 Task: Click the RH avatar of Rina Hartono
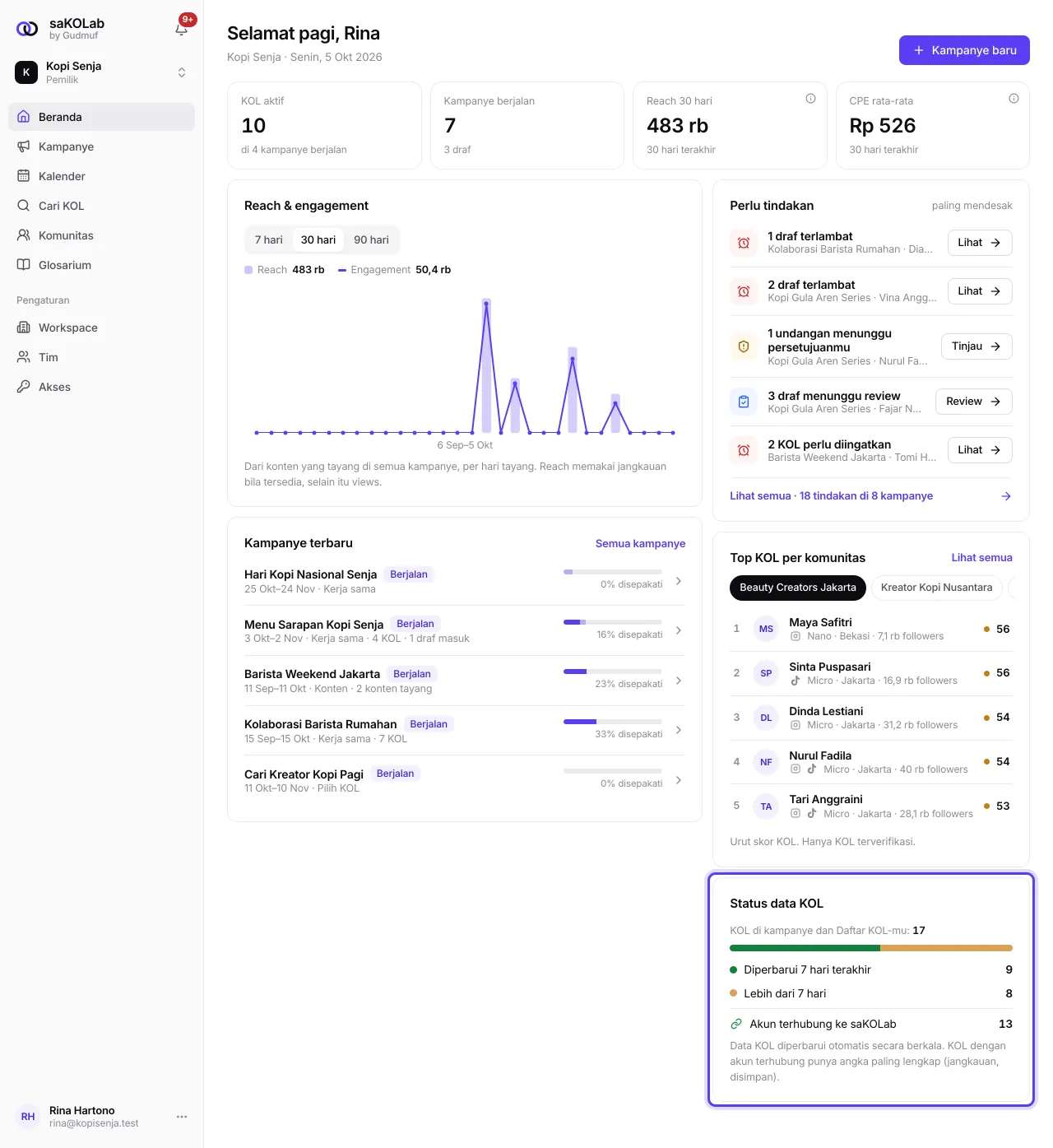tap(28, 1117)
